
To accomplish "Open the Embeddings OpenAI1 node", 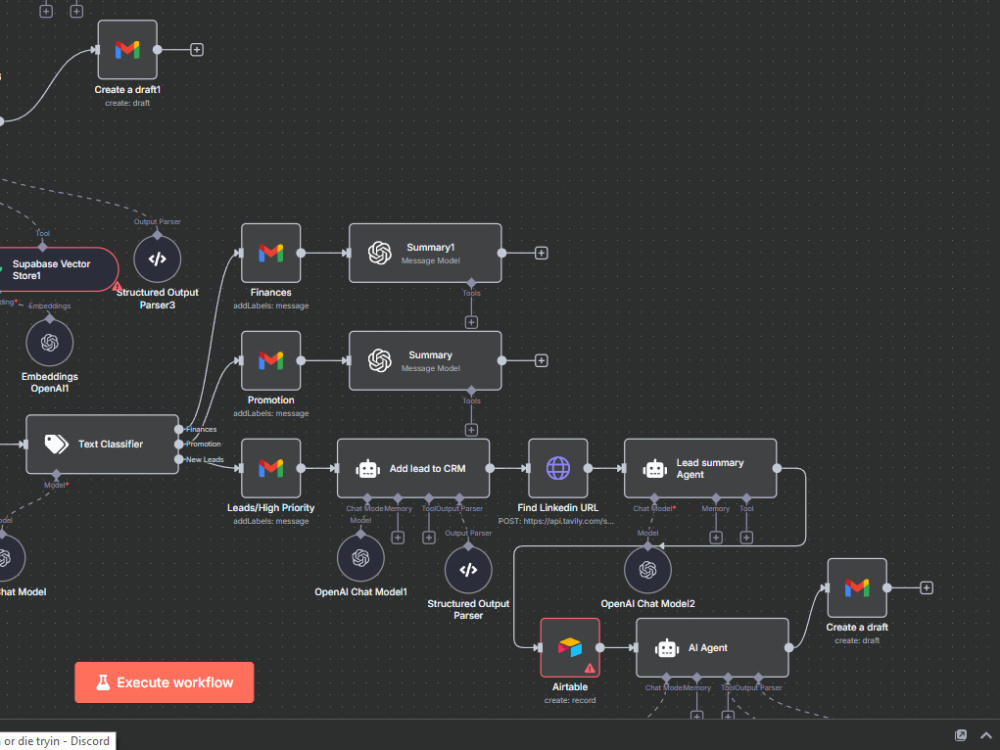I will [50, 342].
